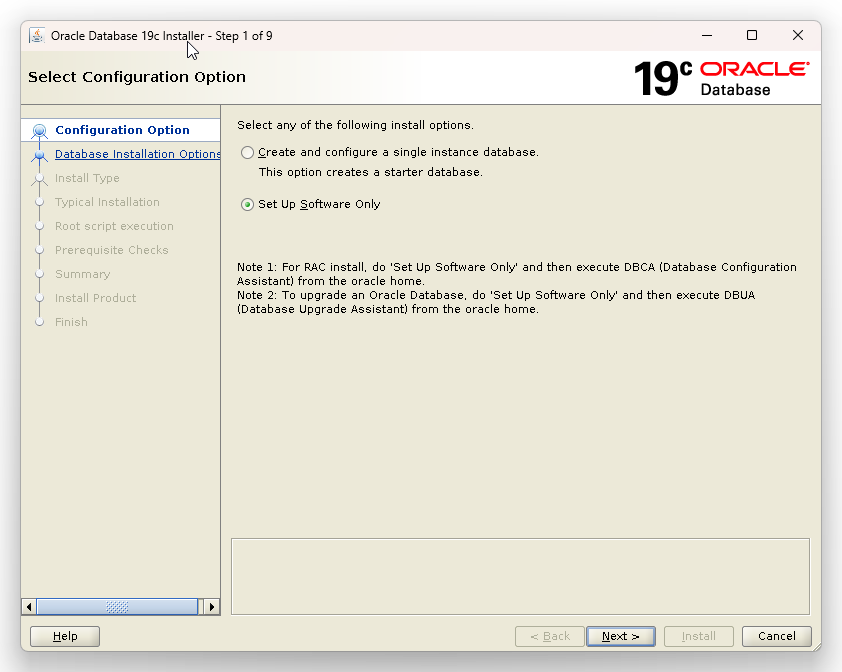Click the Summary step
The image size is (842, 672).
[83, 274]
